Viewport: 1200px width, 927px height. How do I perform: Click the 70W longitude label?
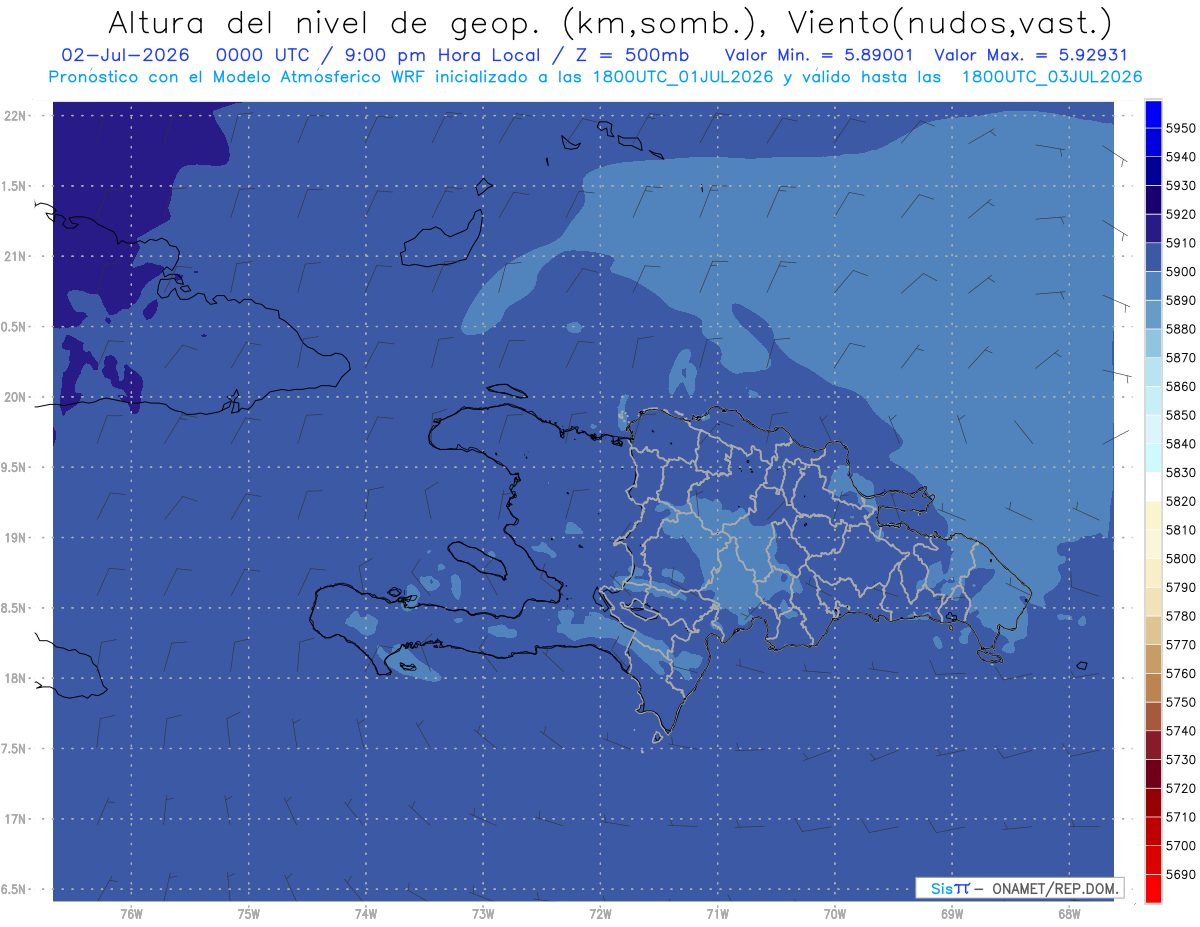[835, 913]
